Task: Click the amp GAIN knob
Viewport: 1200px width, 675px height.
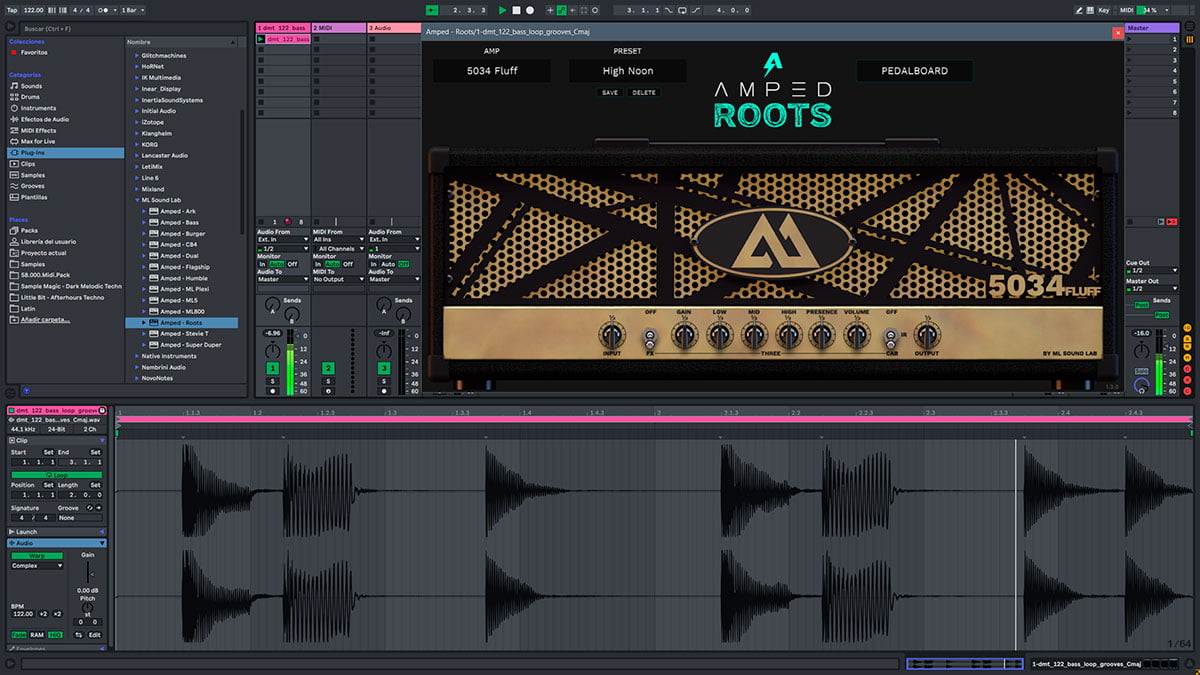Action: 684,336
